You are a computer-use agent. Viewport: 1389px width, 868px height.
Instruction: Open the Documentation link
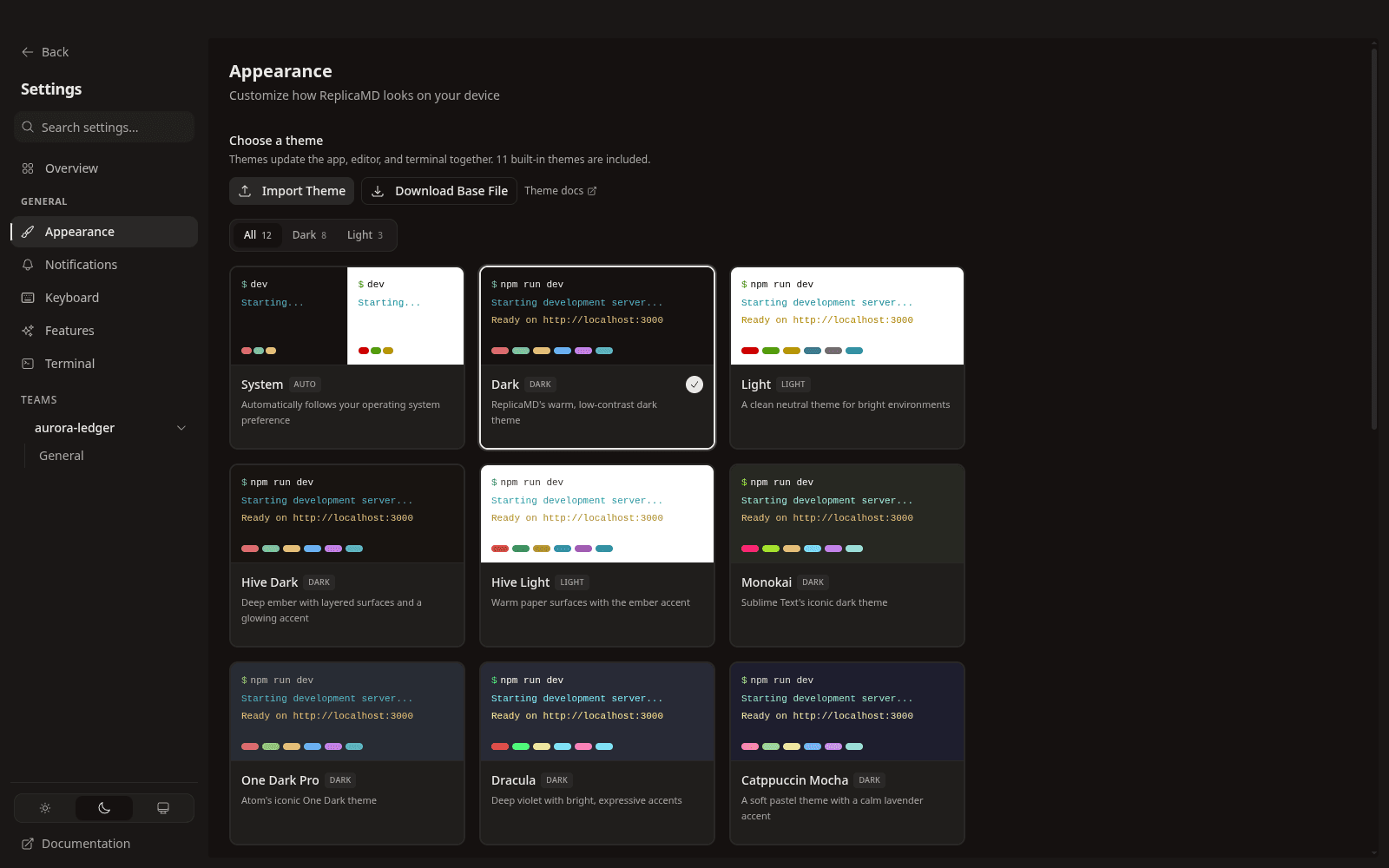coord(76,844)
